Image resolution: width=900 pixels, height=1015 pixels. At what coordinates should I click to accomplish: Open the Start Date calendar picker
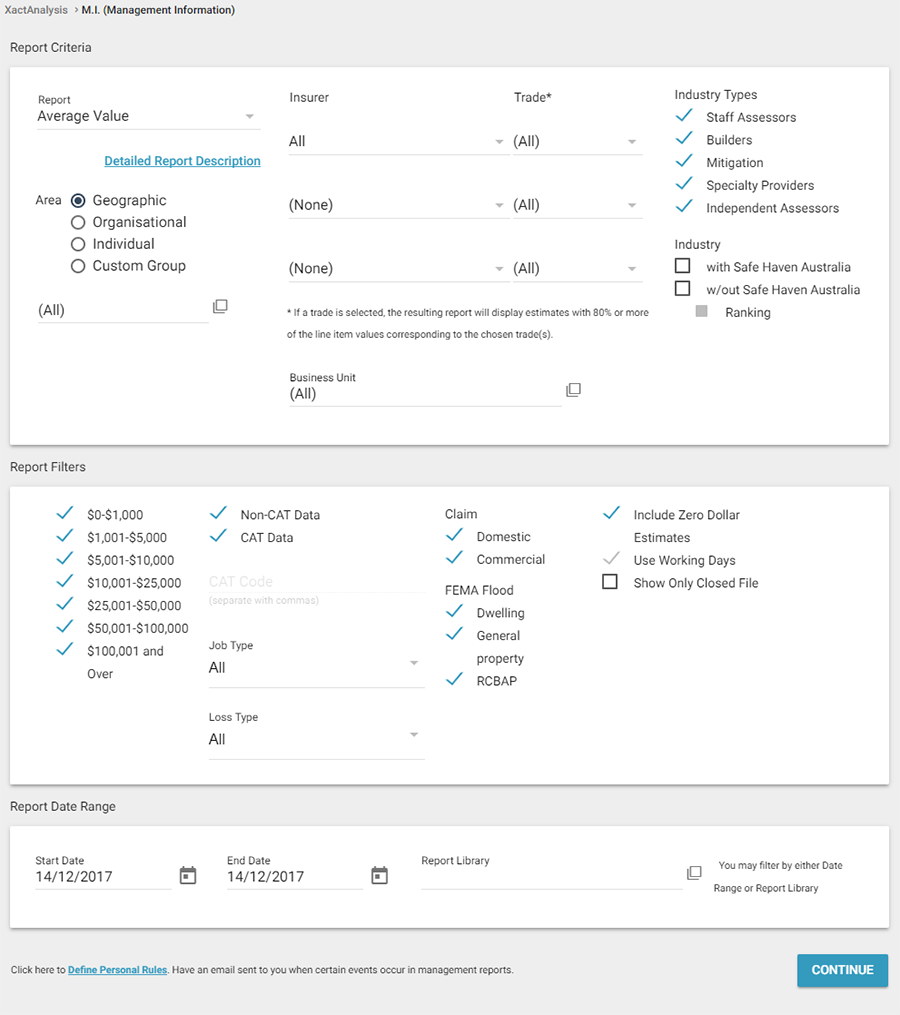188,876
